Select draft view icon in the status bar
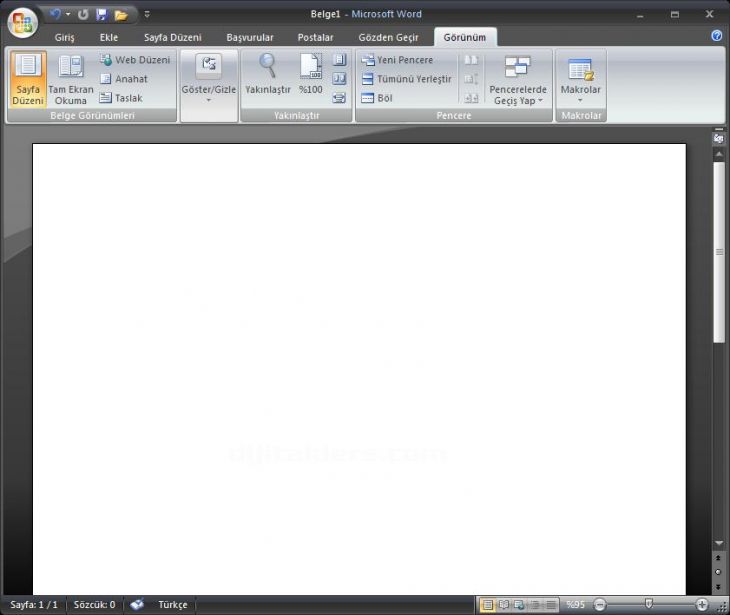The height and width of the screenshot is (615, 730). [x=551, y=605]
